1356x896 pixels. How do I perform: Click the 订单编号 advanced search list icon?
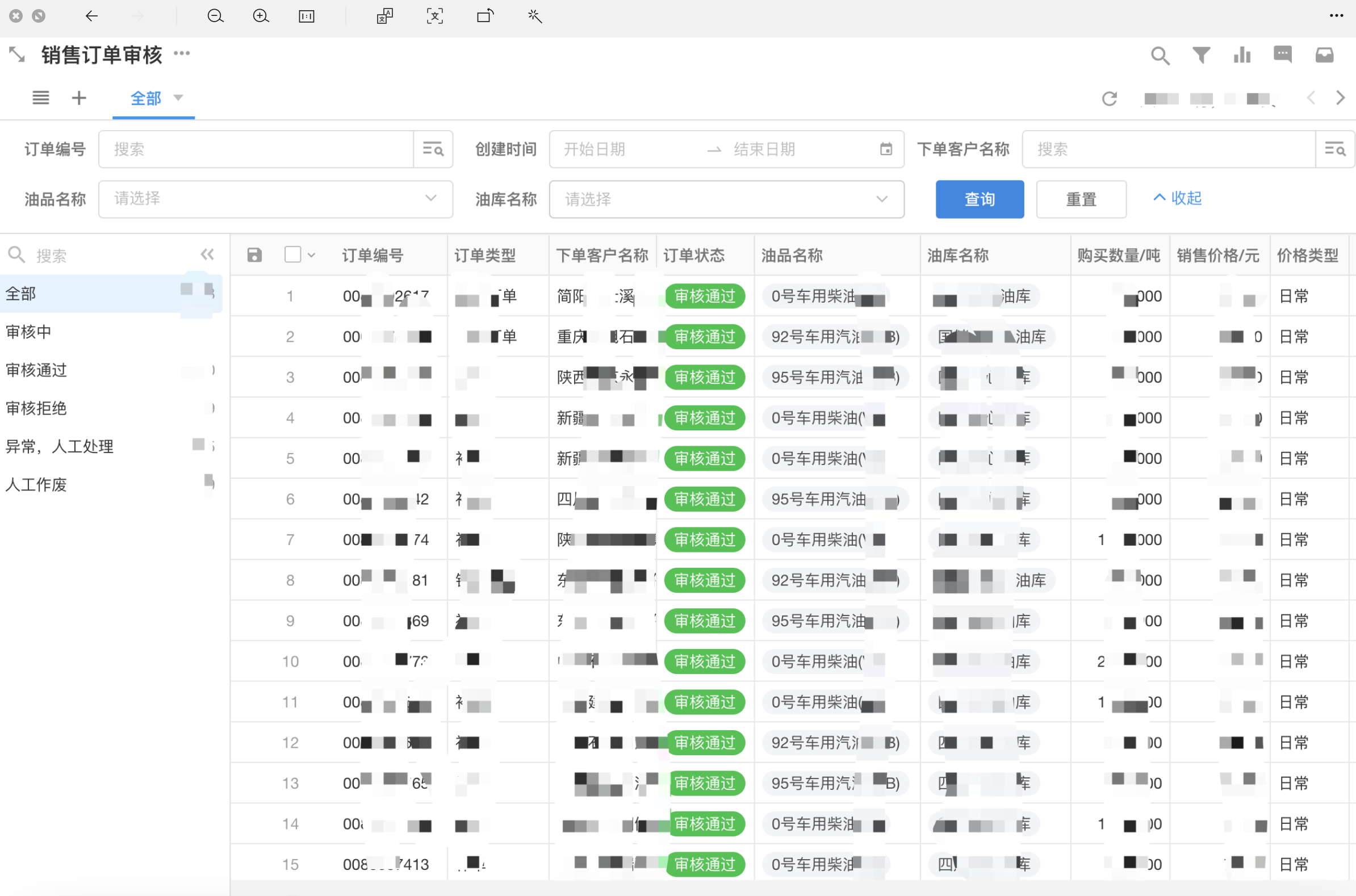(433, 149)
